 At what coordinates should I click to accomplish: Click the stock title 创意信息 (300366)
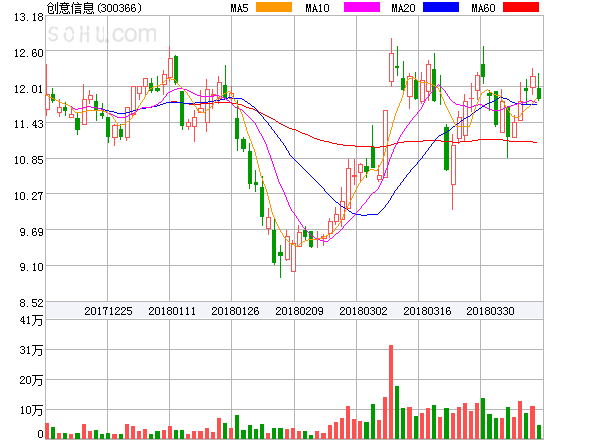pyautogui.click(x=94, y=8)
